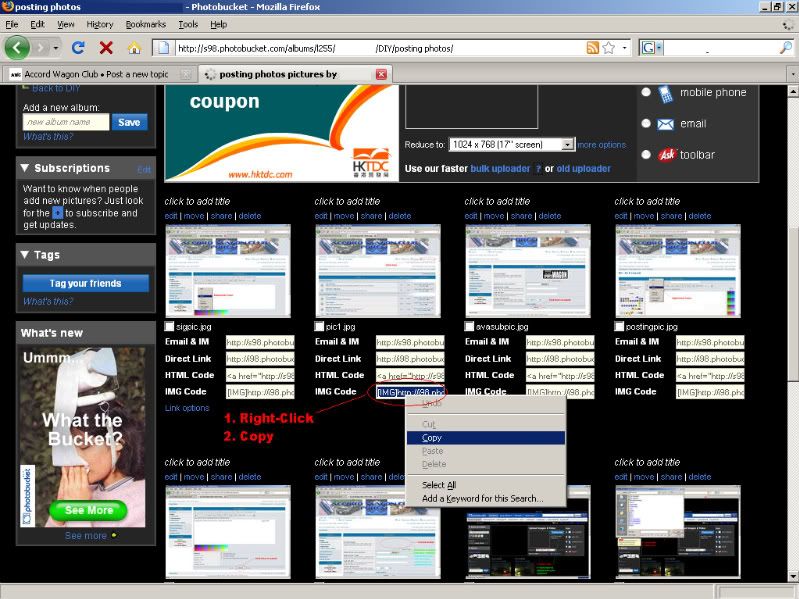Reload the page with the blue refresh icon

78,48
